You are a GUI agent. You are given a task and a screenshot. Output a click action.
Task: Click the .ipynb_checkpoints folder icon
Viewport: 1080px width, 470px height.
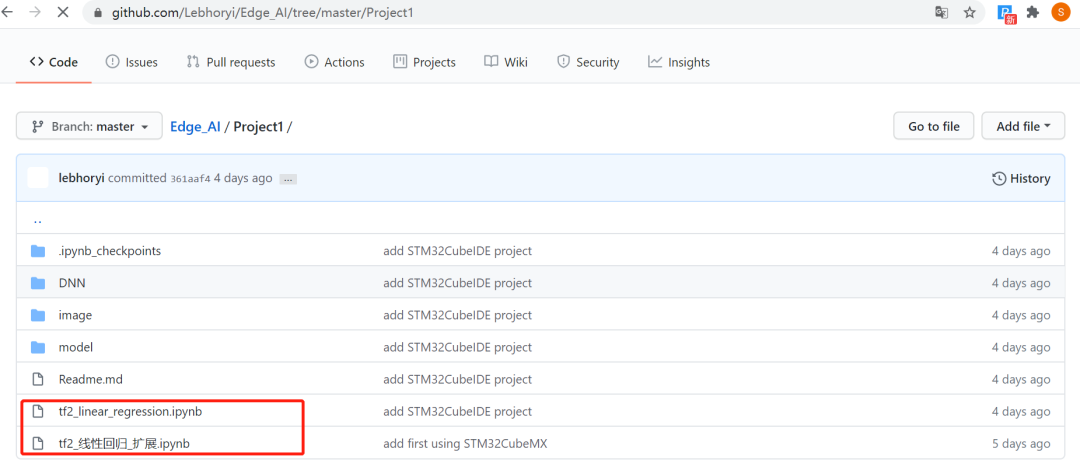coord(38,251)
